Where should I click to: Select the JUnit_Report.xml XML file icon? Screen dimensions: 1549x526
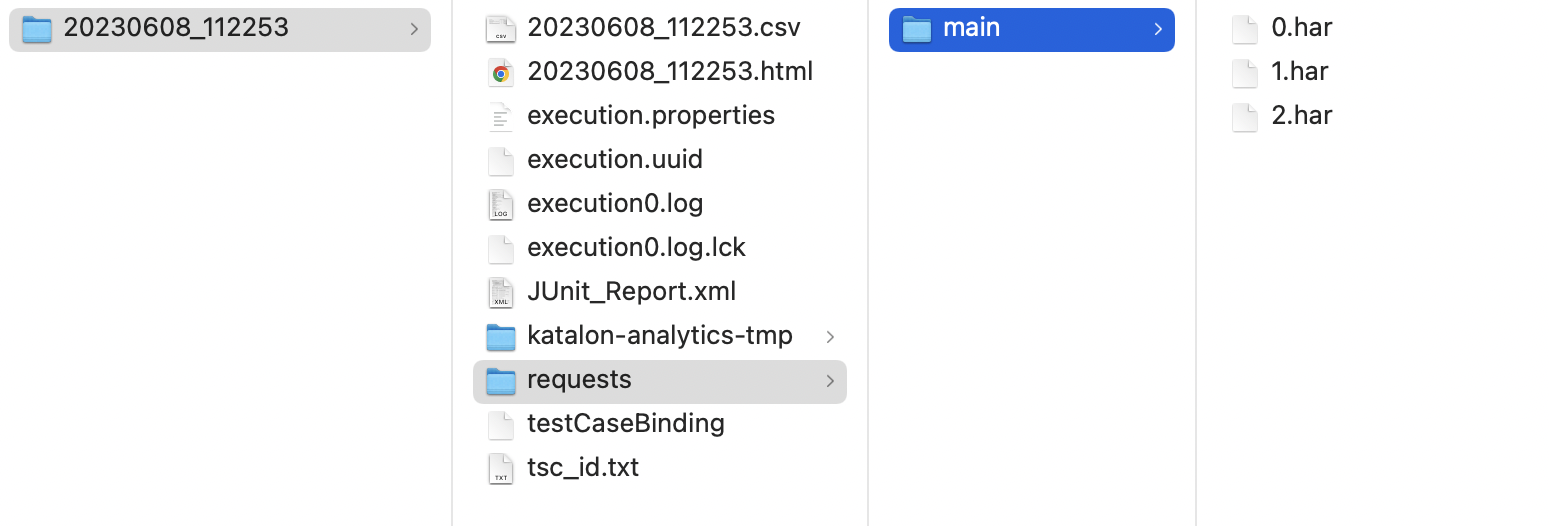(x=501, y=293)
